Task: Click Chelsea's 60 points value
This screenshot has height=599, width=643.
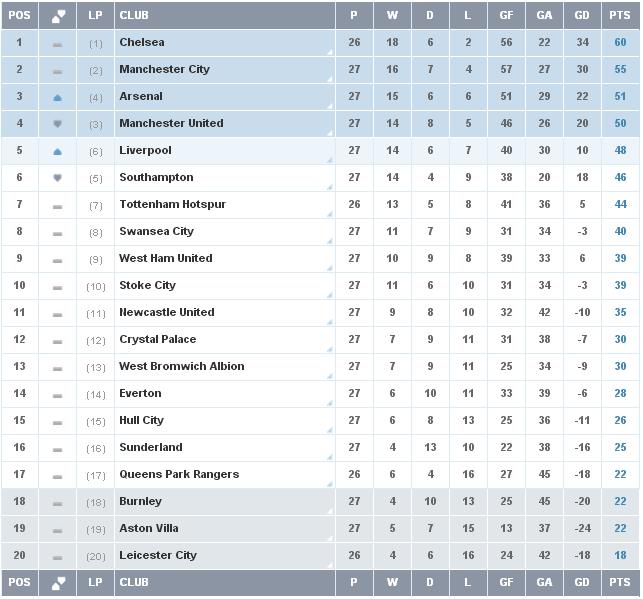Action: tap(620, 42)
